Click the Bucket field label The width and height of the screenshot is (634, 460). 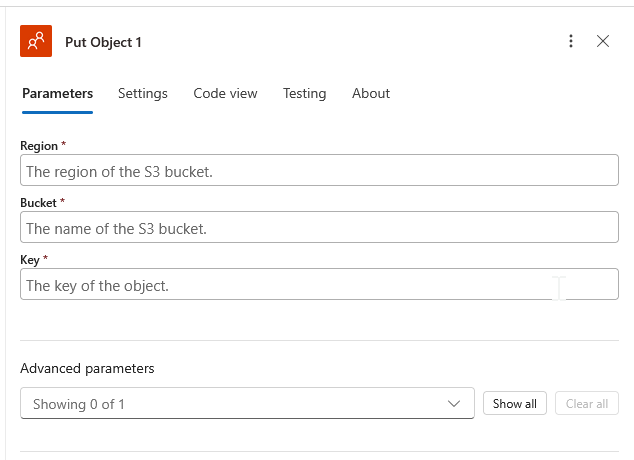pos(39,203)
